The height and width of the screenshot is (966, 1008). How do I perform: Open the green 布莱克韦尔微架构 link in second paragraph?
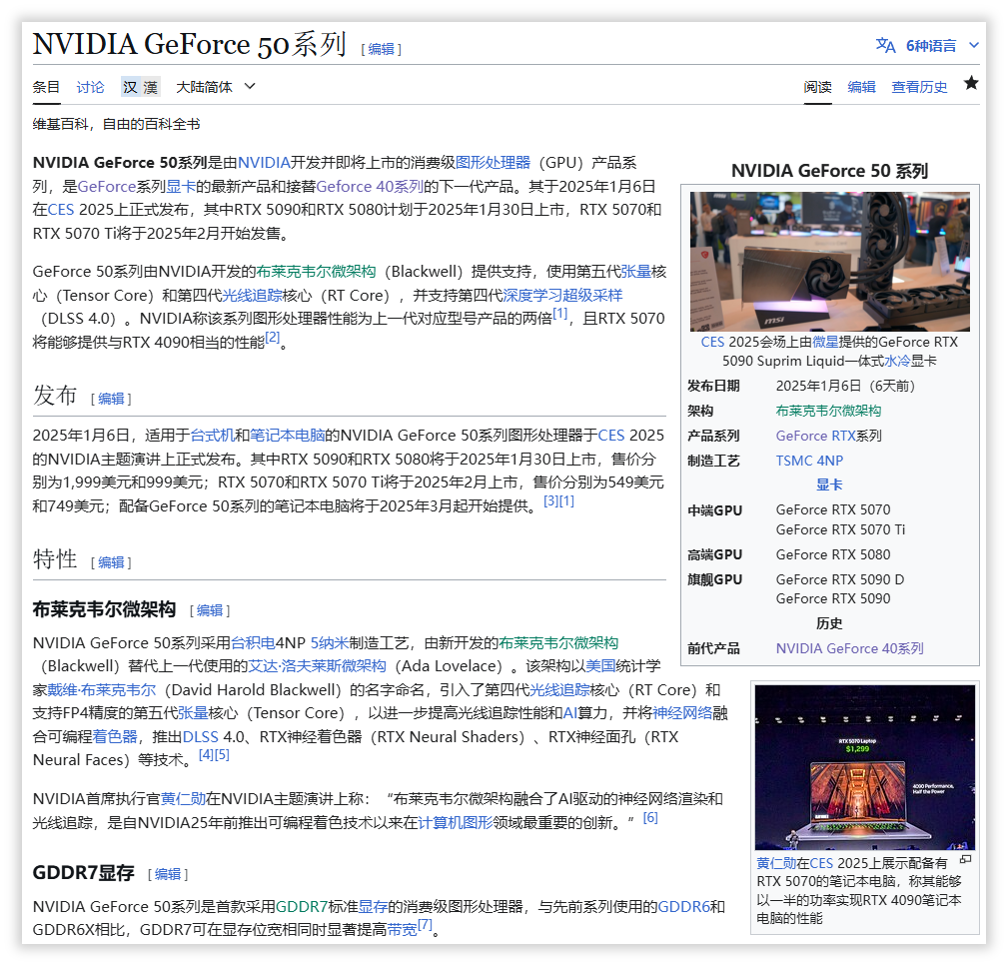coord(316,271)
